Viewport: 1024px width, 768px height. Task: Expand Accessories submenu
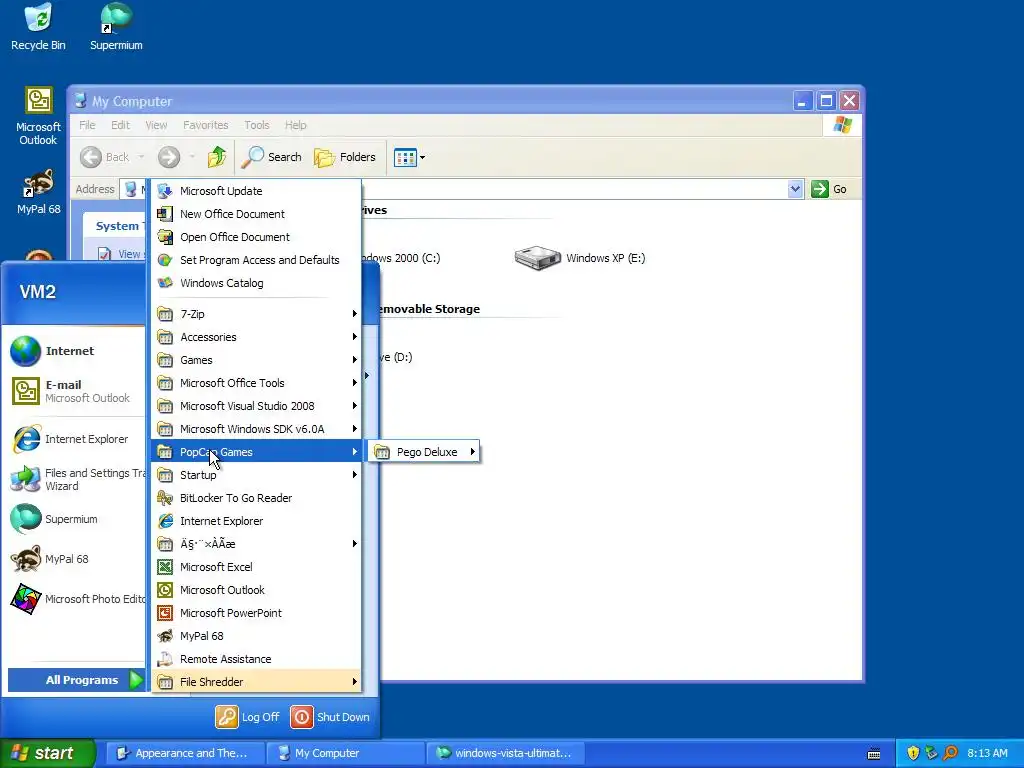[x=256, y=337]
